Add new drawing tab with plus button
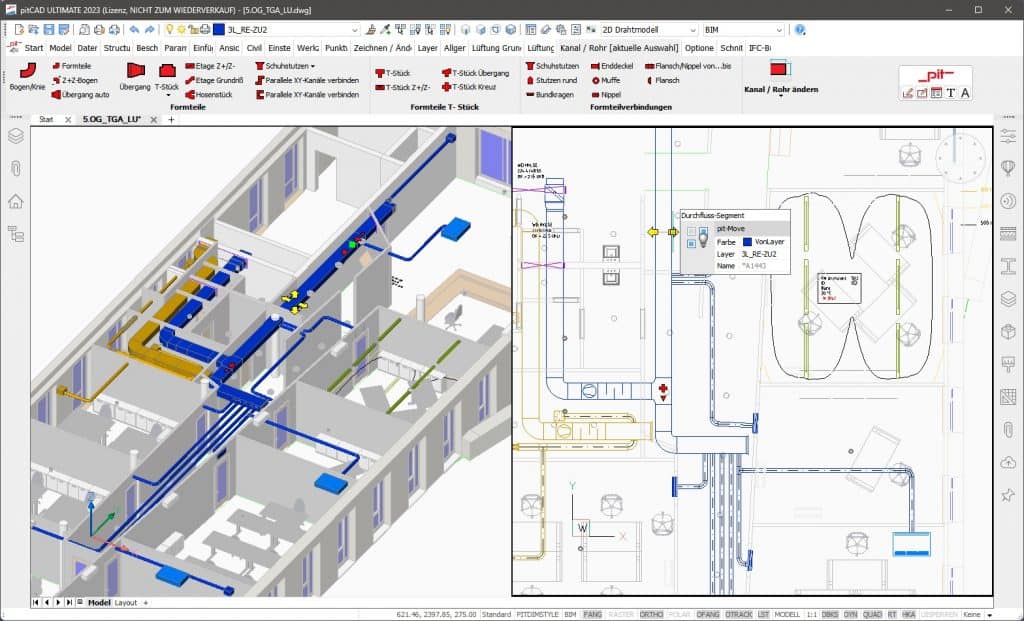The width and height of the screenshot is (1024, 621). coord(171,119)
